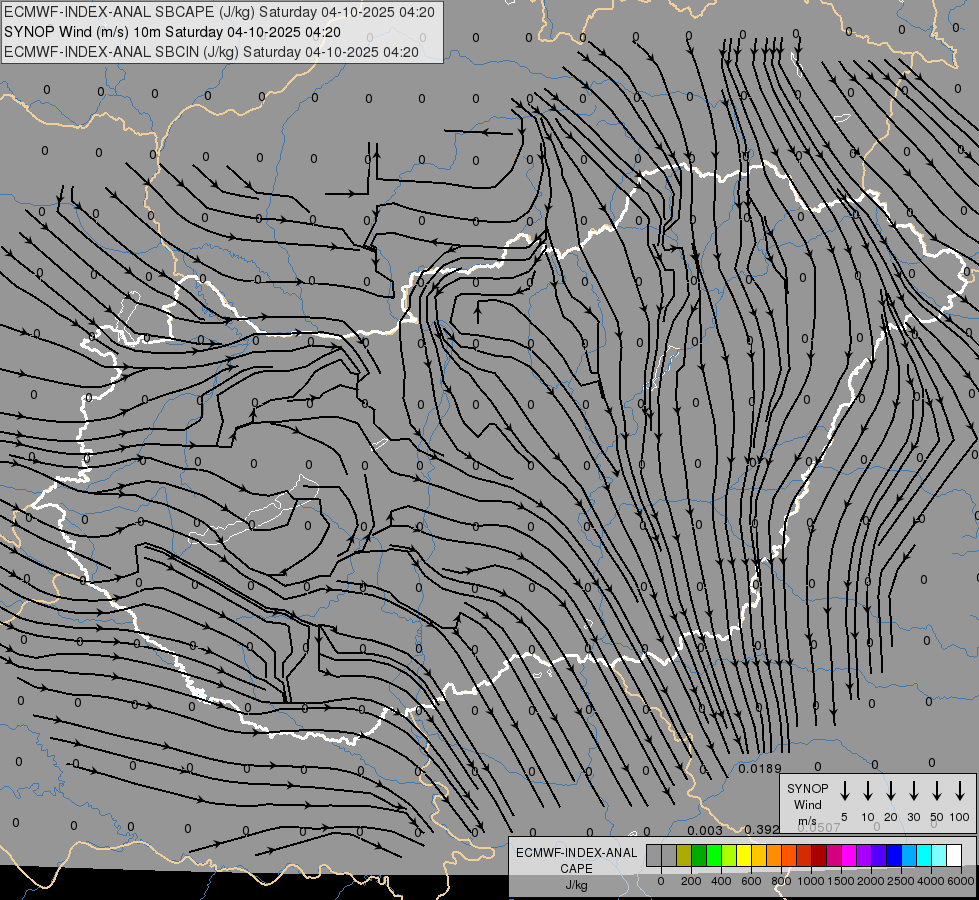Click the wind legend arrow above 100

tap(960, 791)
